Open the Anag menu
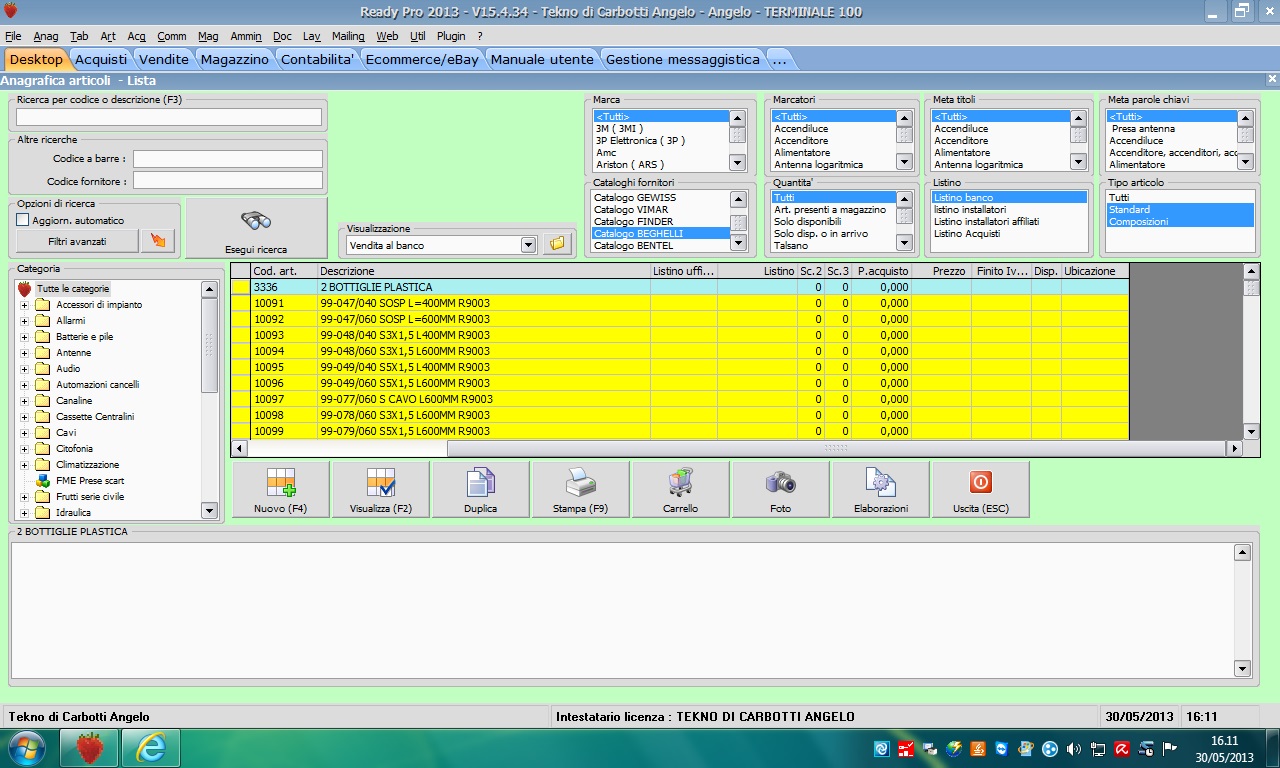Screen dimensions: 1280x768 click(x=46, y=36)
